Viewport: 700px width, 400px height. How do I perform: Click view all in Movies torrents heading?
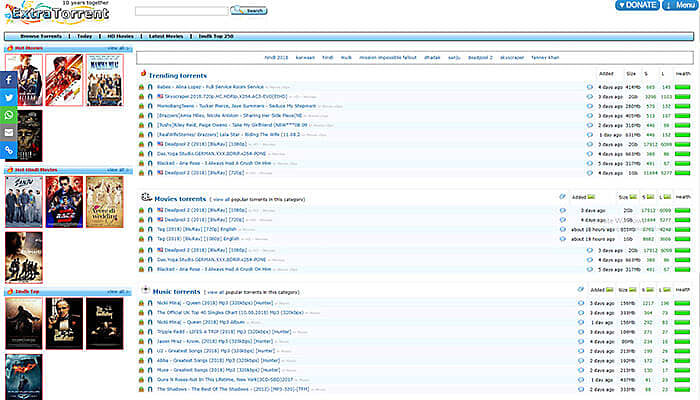221,200
